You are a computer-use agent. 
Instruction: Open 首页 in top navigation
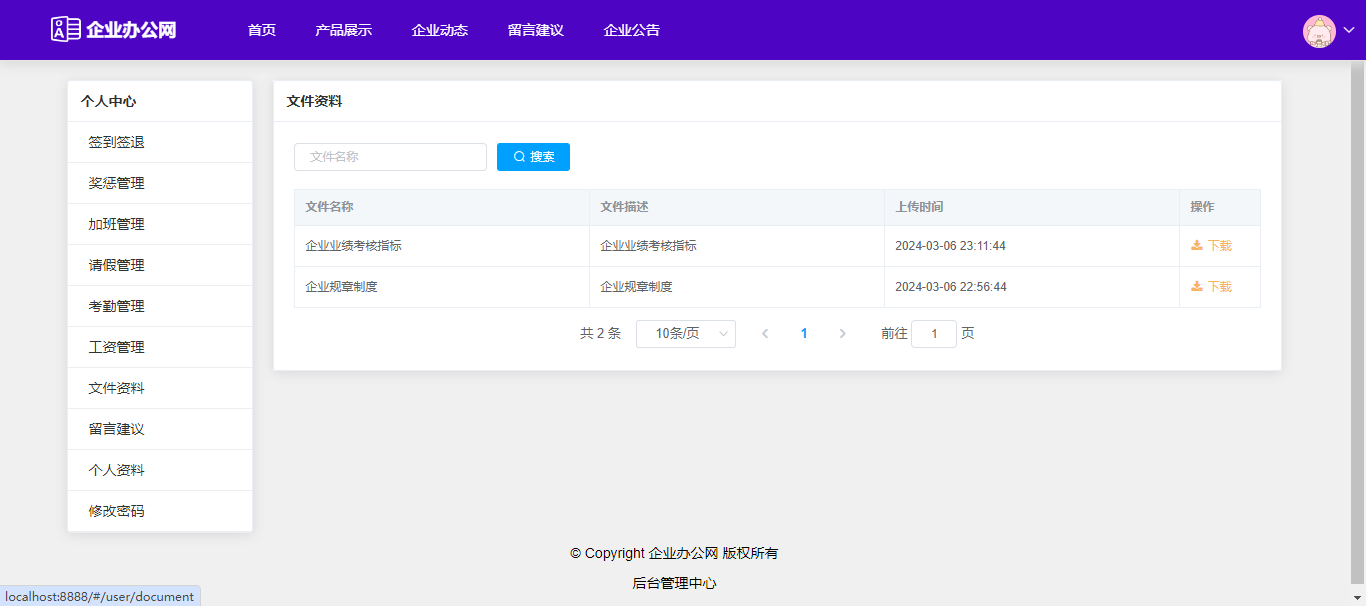[x=262, y=30]
